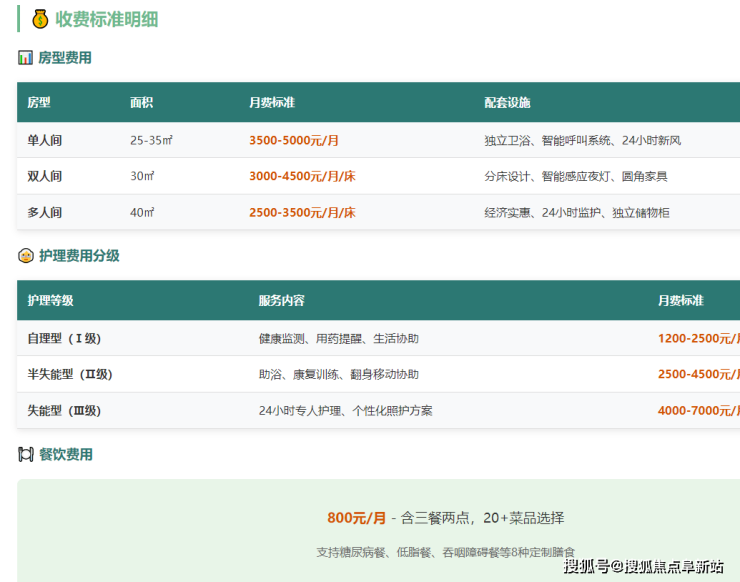Click the 3000-4500元/月/床 price
740x582 pixels.
click(x=302, y=176)
